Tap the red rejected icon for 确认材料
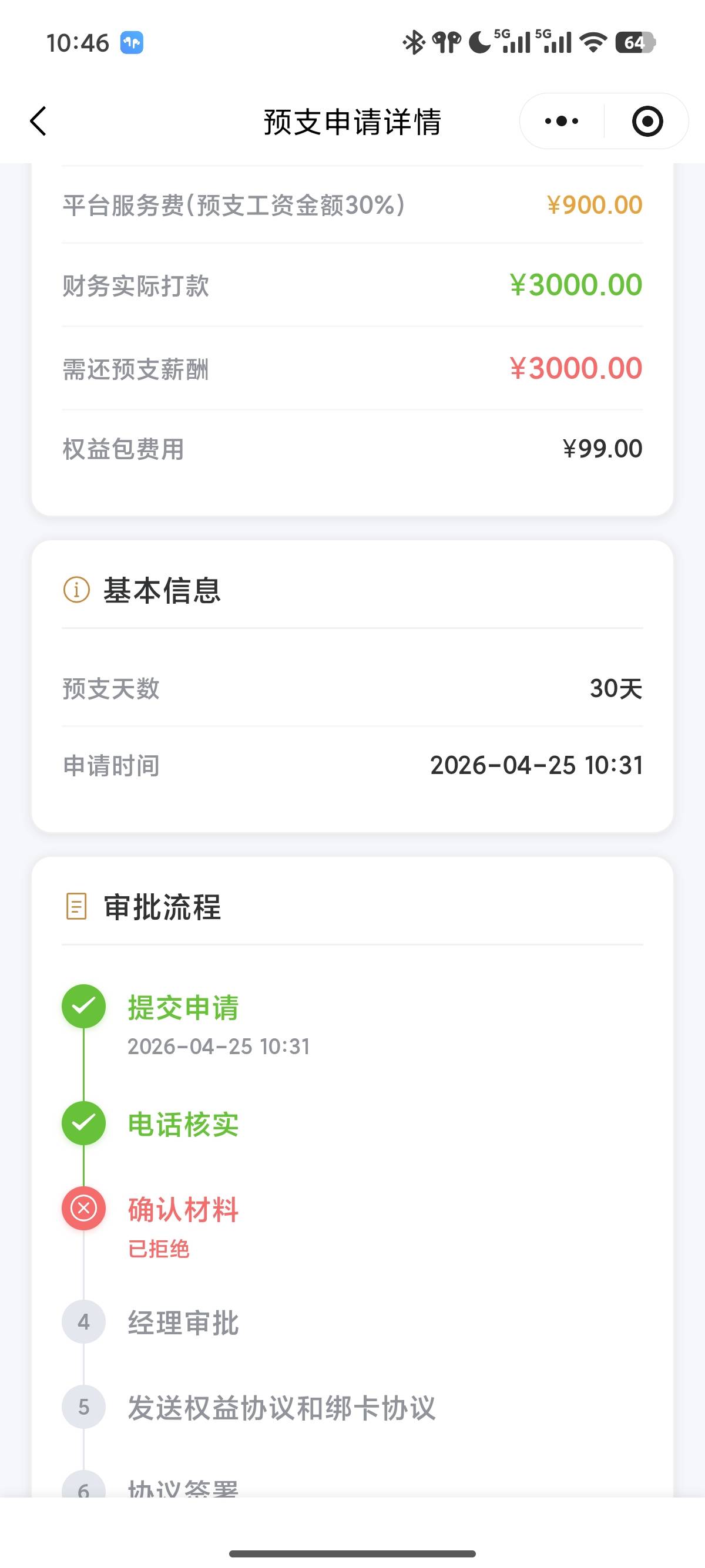705x1568 pixels. coord(84,1208)
